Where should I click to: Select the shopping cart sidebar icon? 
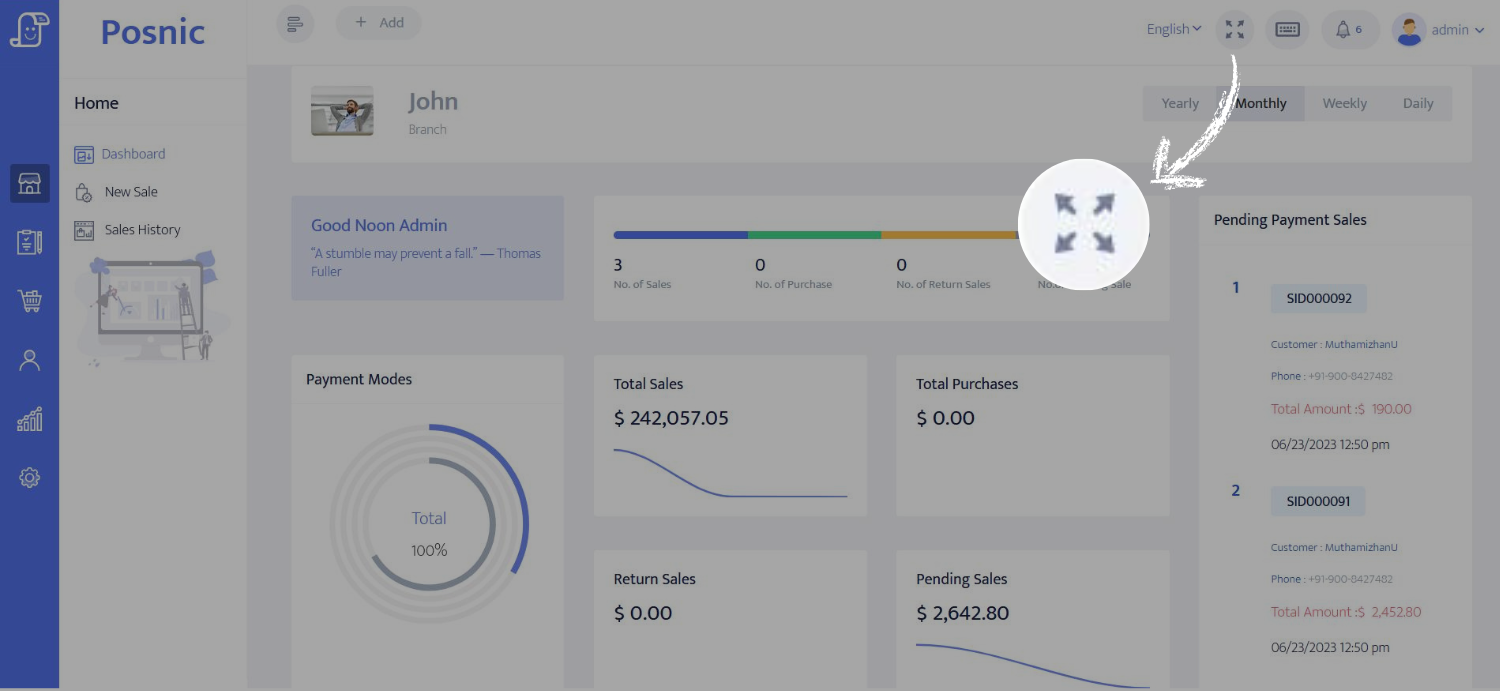[x=29, y=301]
